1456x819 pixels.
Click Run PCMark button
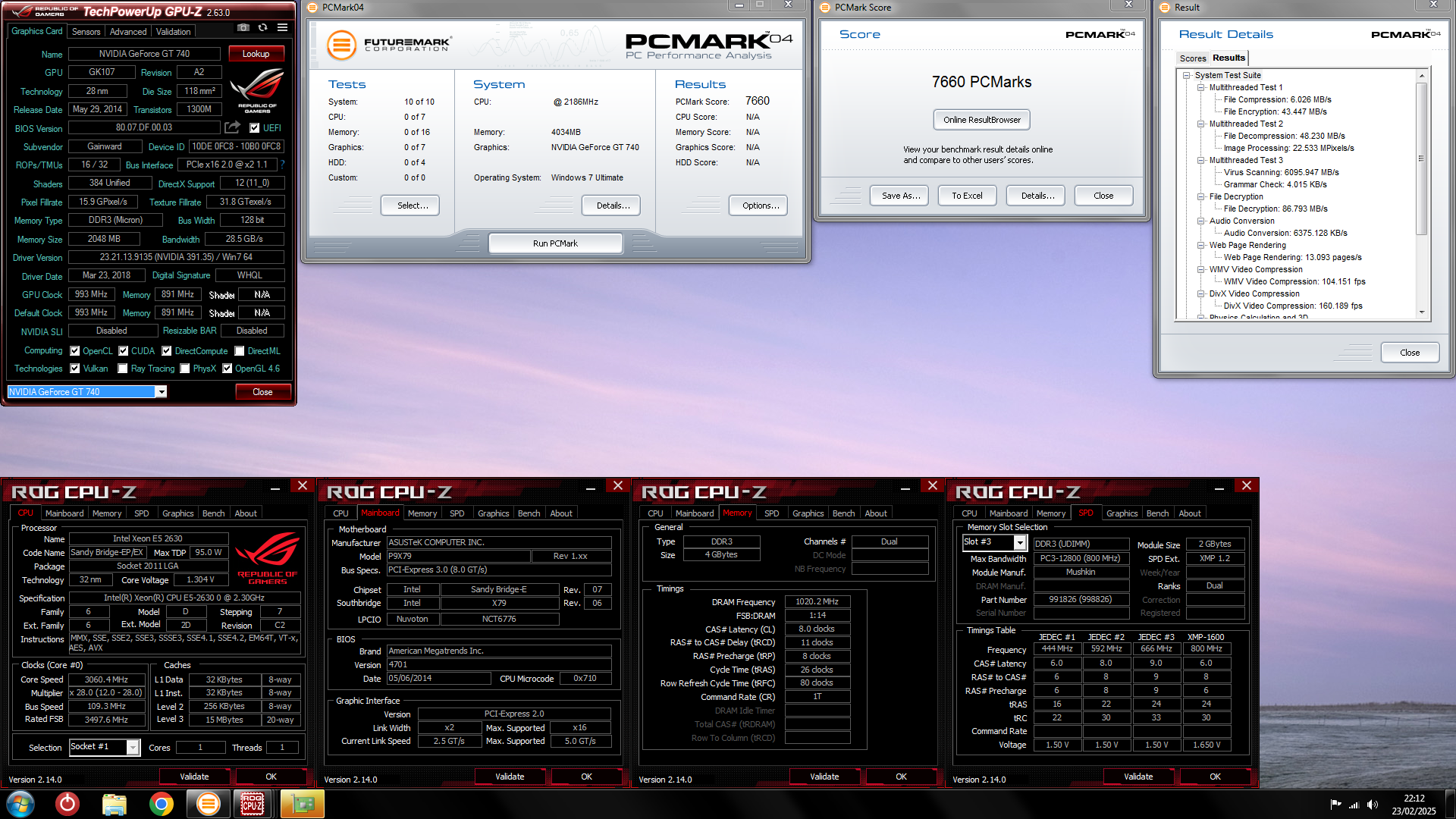click(x=555, y=243)
